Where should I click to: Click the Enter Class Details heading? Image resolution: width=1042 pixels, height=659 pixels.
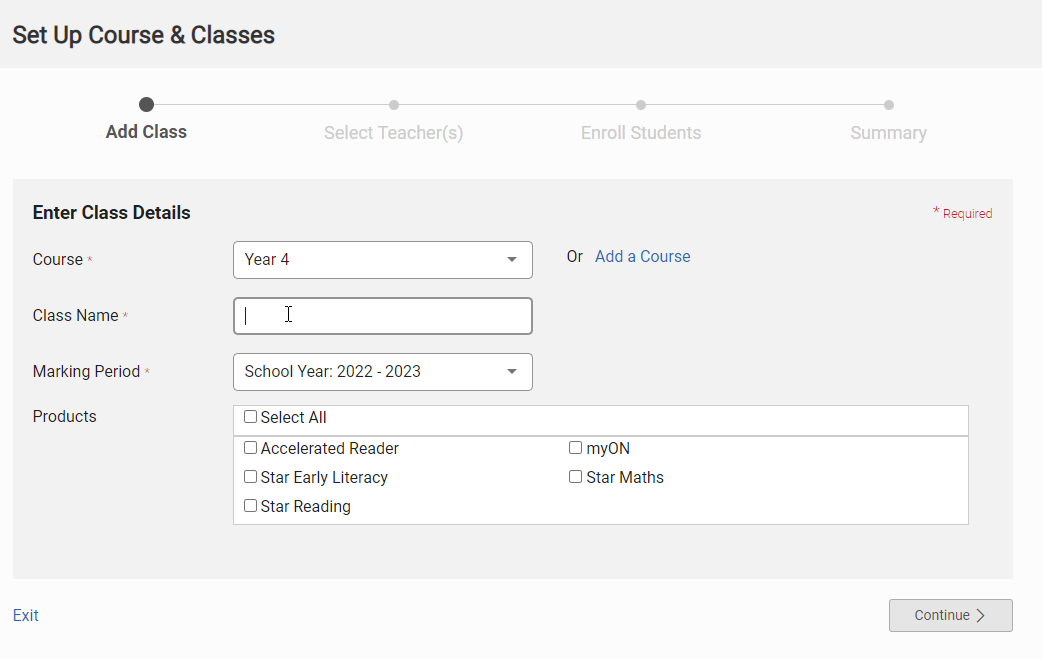pyautogui.click(x=112, y=213)
